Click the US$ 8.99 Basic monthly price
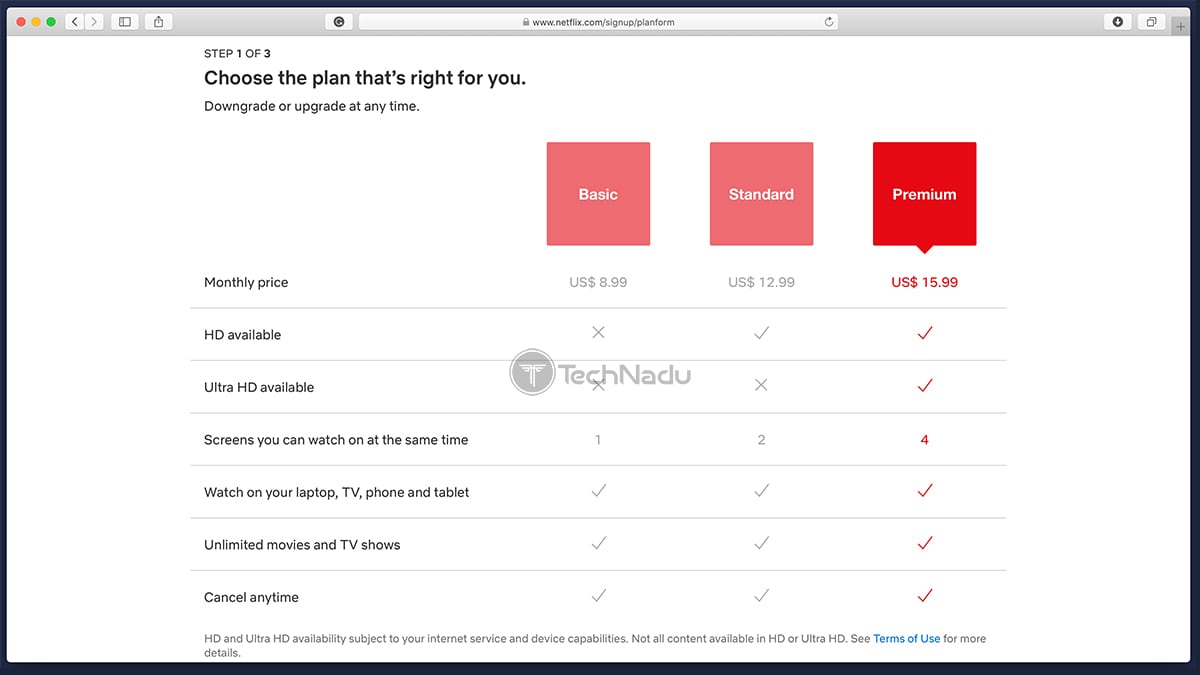This screenshot has width=1200, height=675. [598, 282]
